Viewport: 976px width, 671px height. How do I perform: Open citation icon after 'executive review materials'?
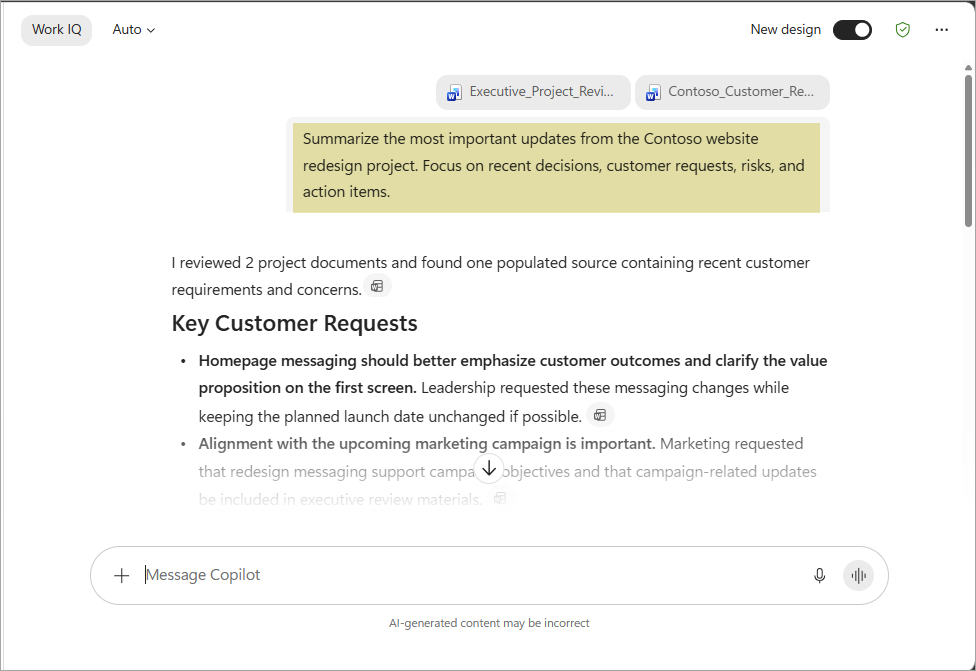pos(500,498)
